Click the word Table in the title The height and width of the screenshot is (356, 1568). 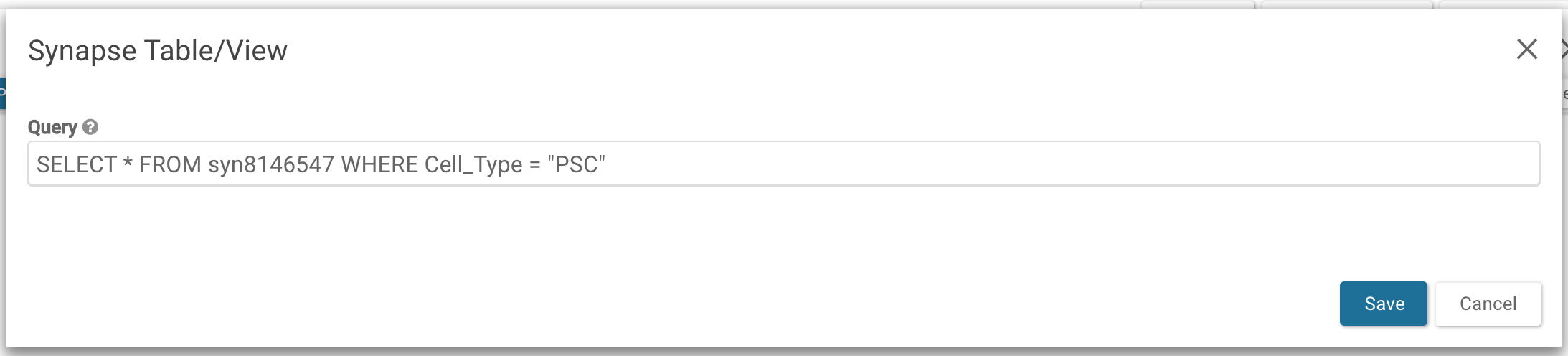(179, 51)
